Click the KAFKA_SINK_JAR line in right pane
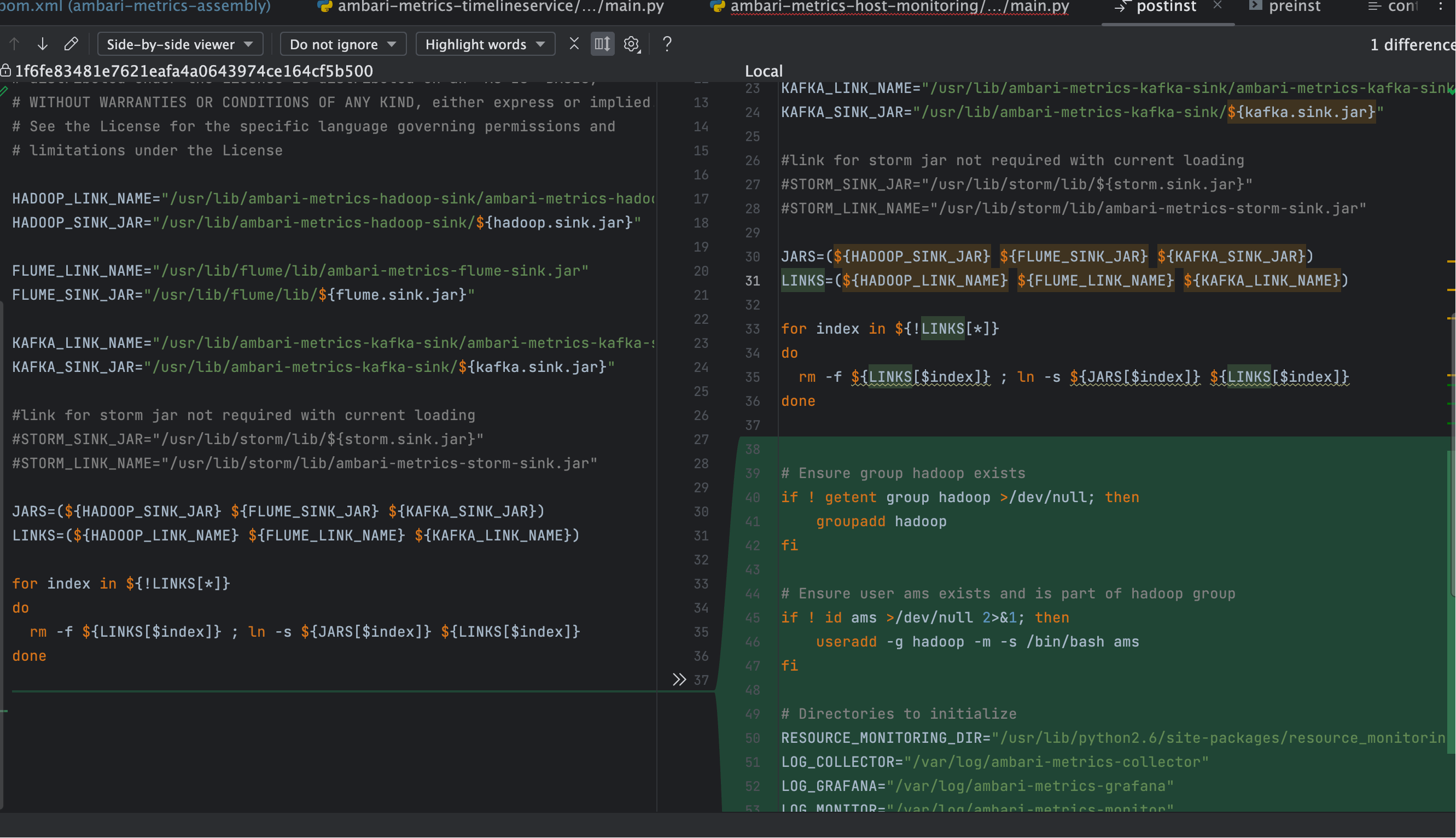Image resolution: width=1456 pixels, height=838 pixels. [x=1082, y=112]
